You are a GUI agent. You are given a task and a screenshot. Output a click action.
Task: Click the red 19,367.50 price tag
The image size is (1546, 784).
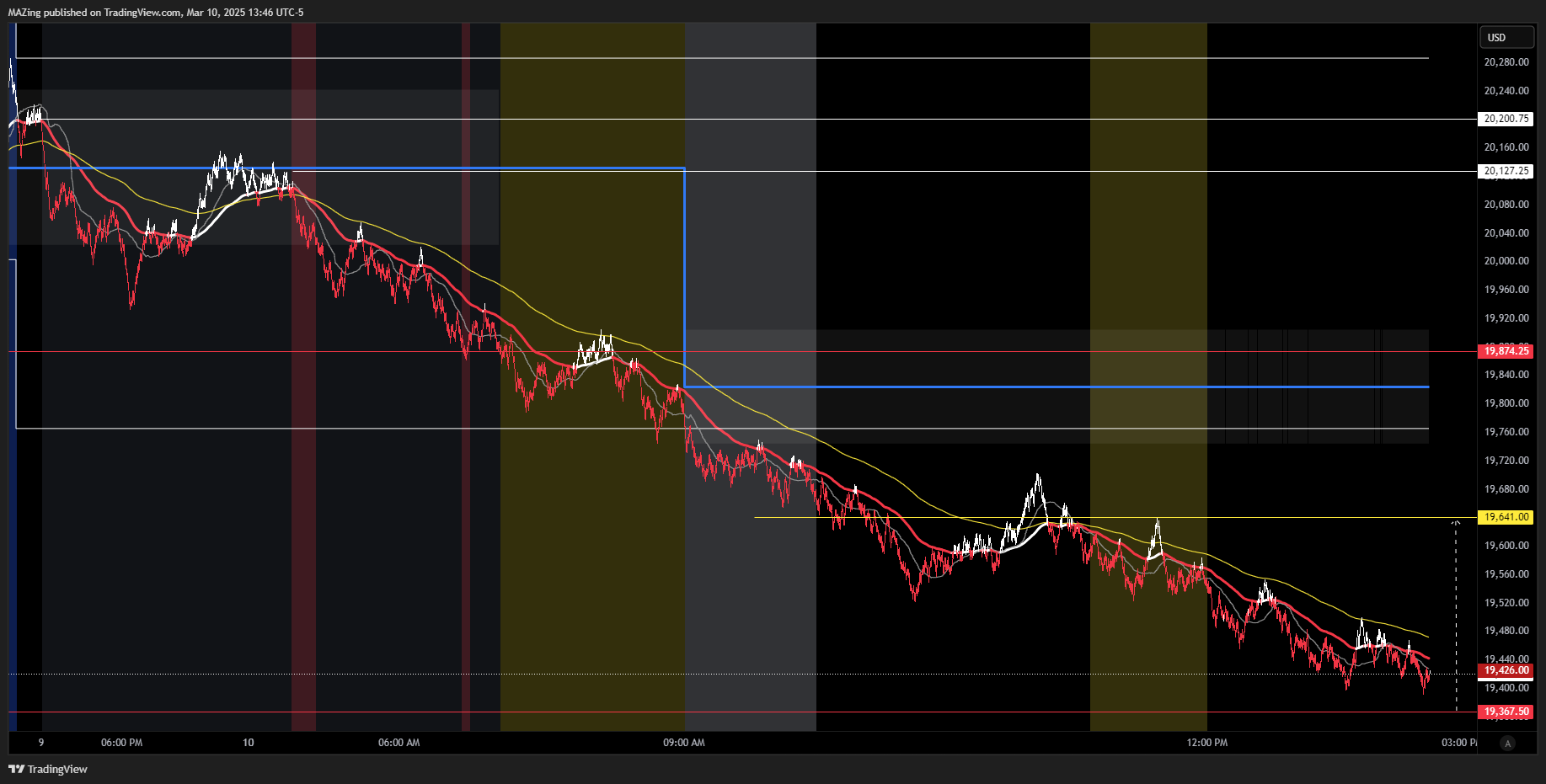[1506, 712]
